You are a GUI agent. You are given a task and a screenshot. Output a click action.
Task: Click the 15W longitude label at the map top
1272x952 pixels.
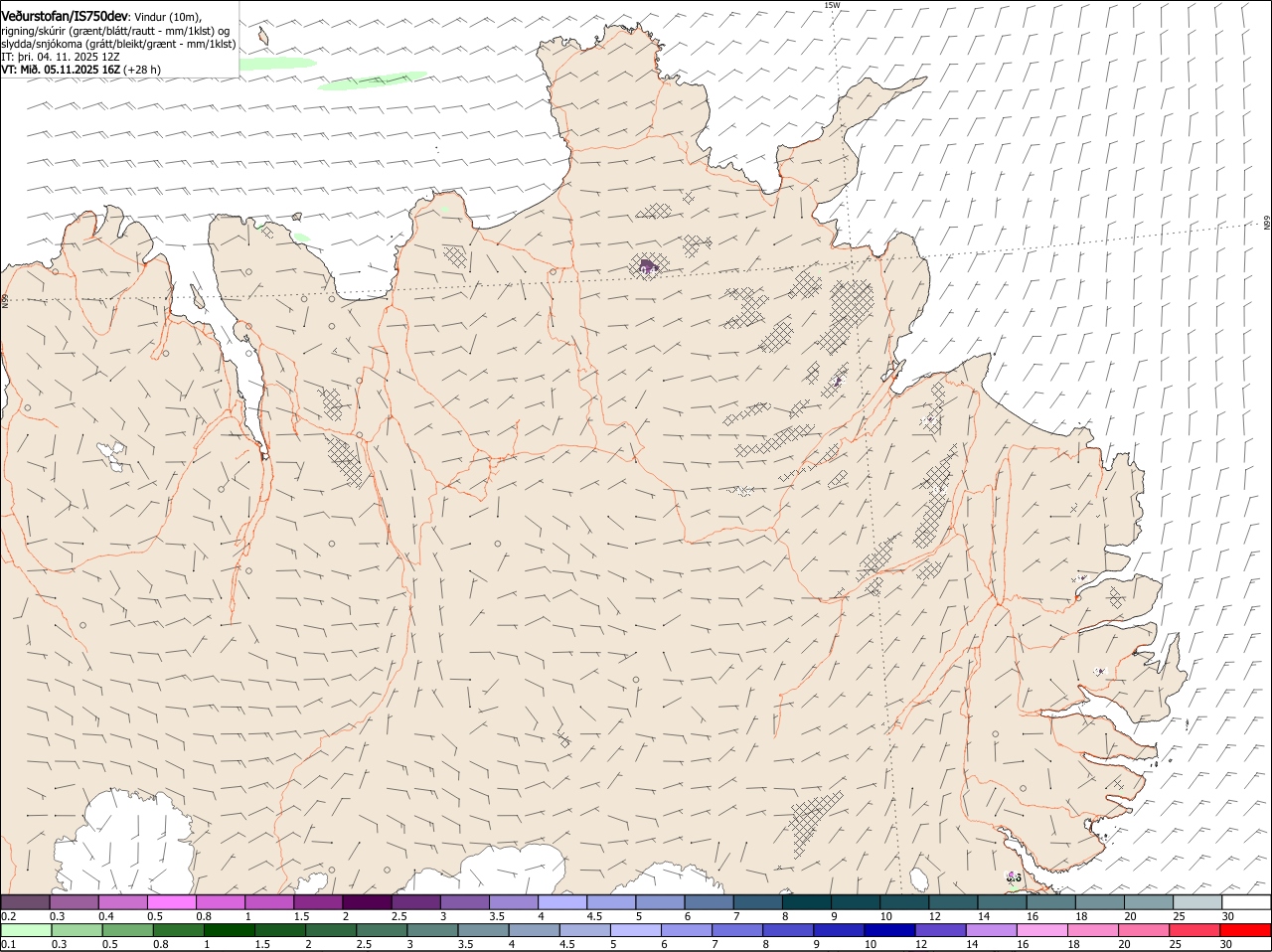tap(832, 5)
